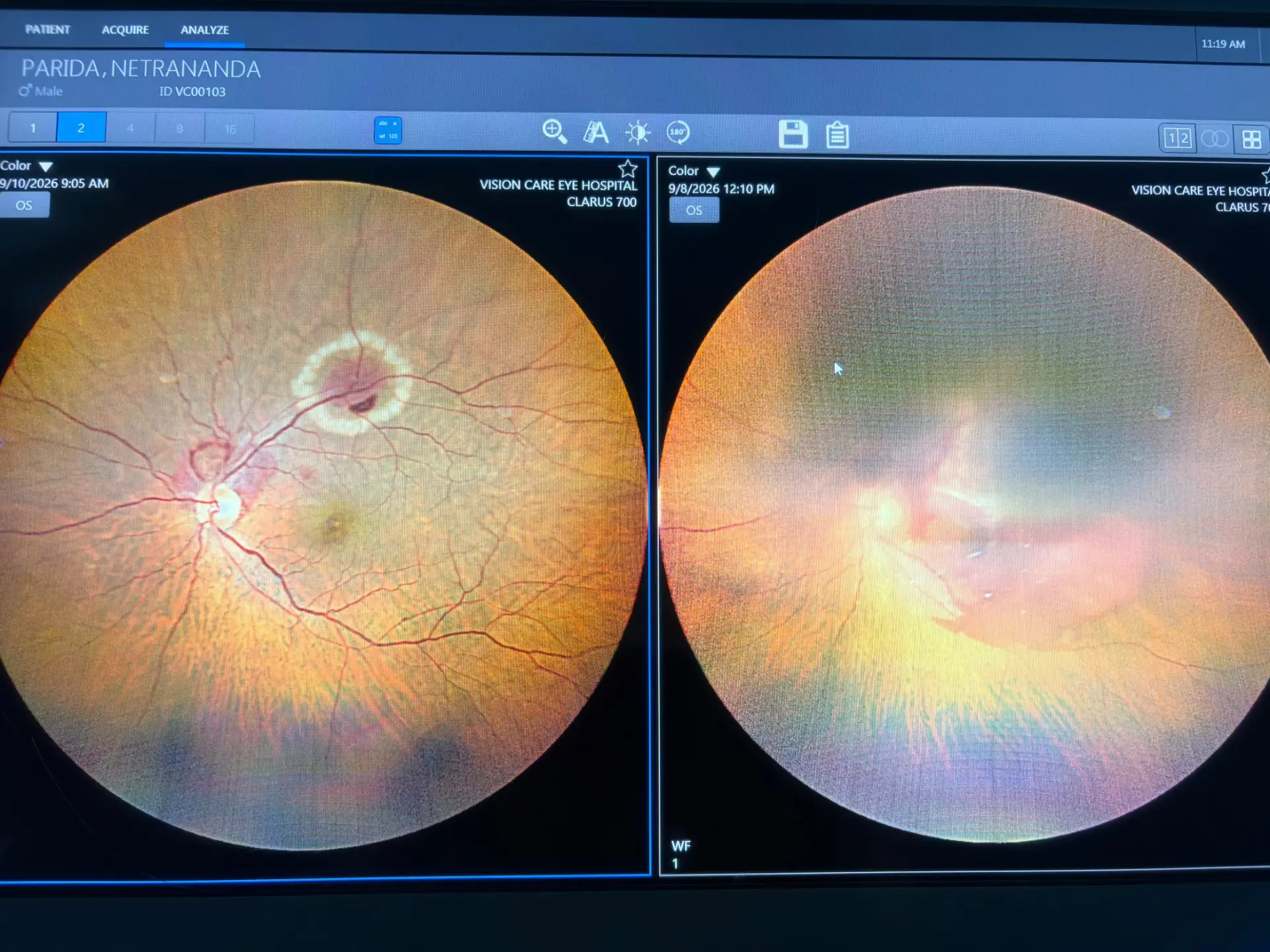The height and width of the screenshot is (952, 1270).
Task: Open the report clipboard icon
Action: coord(837,135)
